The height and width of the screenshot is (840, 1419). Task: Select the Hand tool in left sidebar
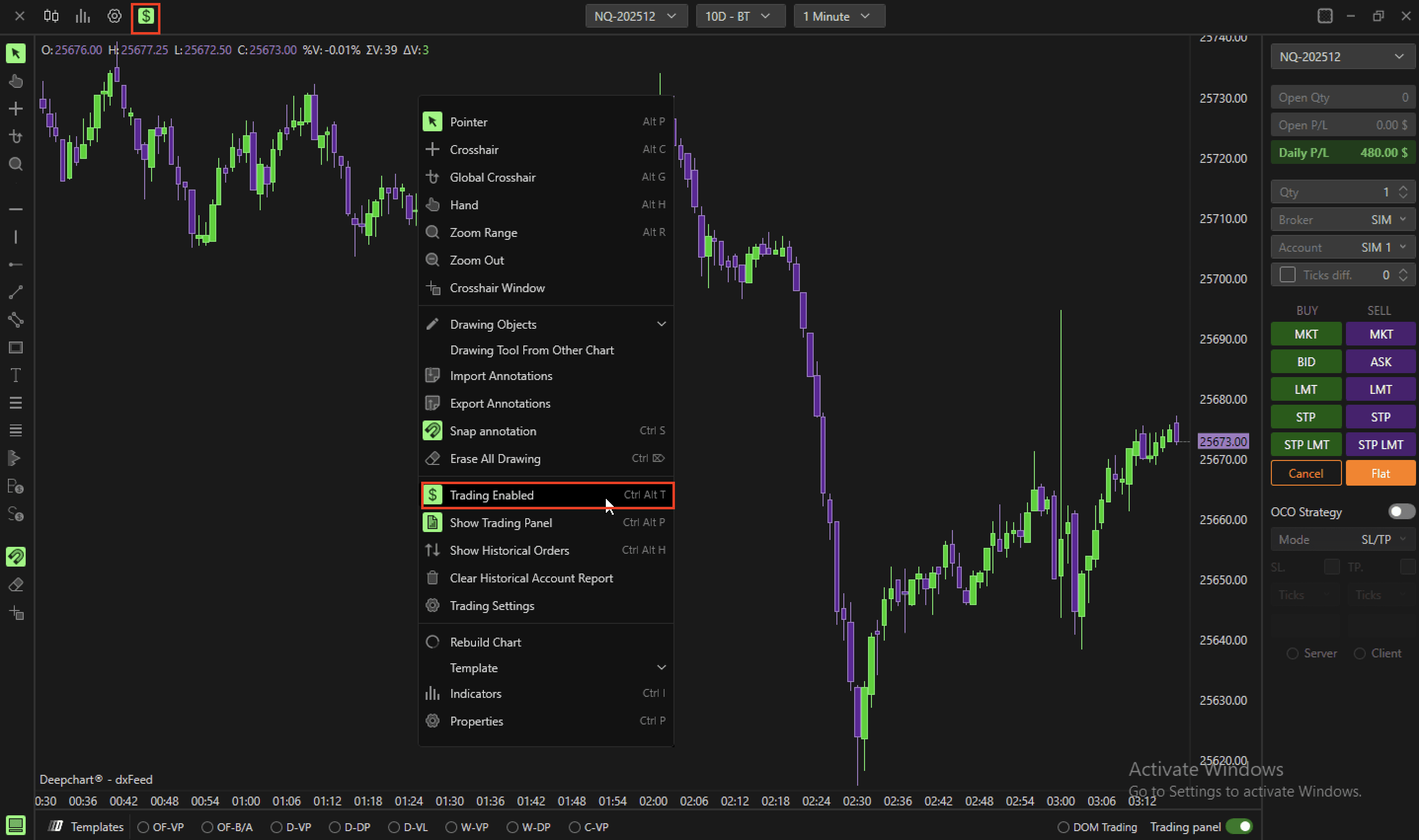click(x=16, y=81)
